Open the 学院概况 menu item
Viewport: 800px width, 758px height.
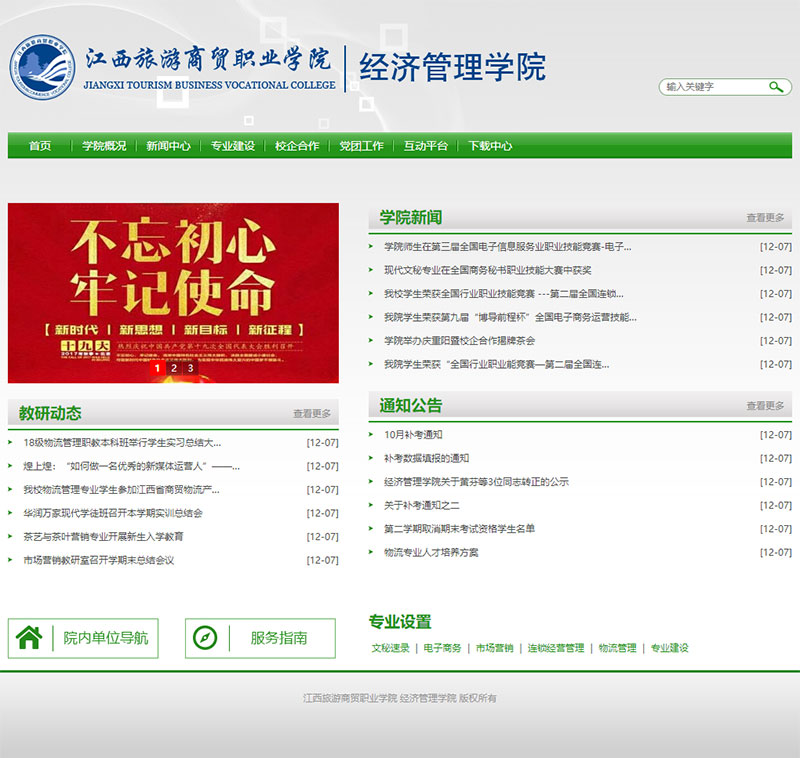pyautogui.click(x=104, y=146)
